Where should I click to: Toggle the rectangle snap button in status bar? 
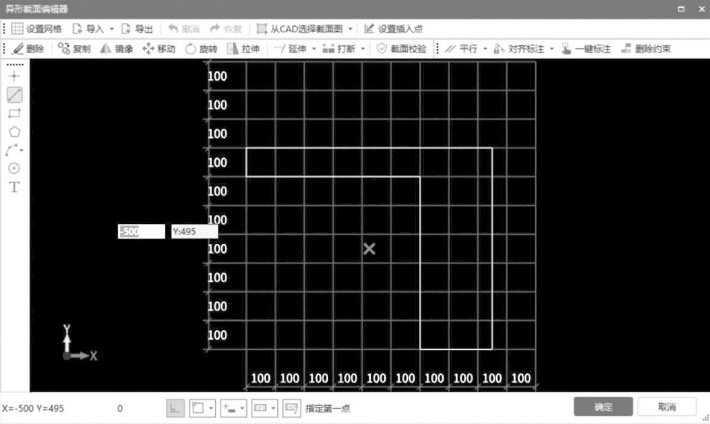pos(199,408)
